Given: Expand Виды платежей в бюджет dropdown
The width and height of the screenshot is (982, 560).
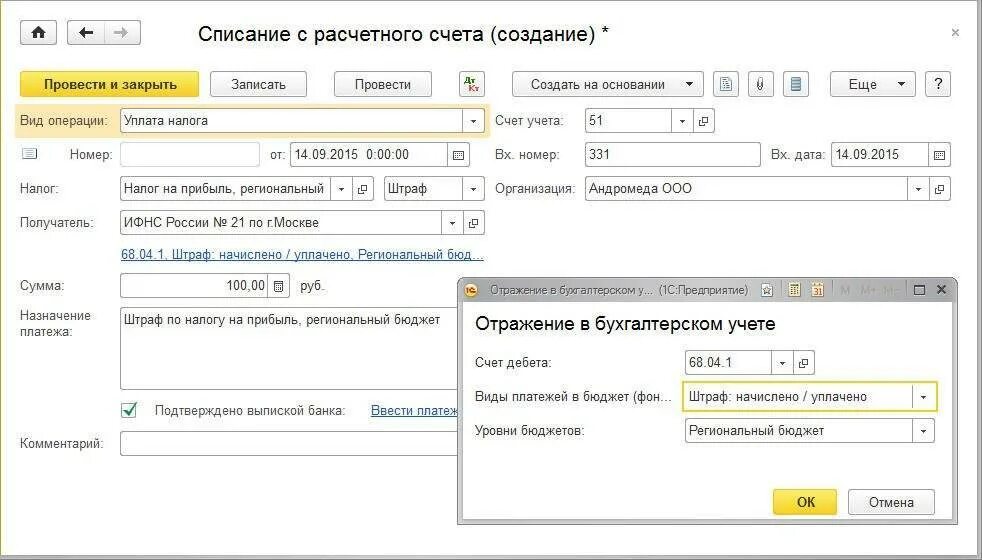Looking at the screenshot, I should (x=923, y=397).
